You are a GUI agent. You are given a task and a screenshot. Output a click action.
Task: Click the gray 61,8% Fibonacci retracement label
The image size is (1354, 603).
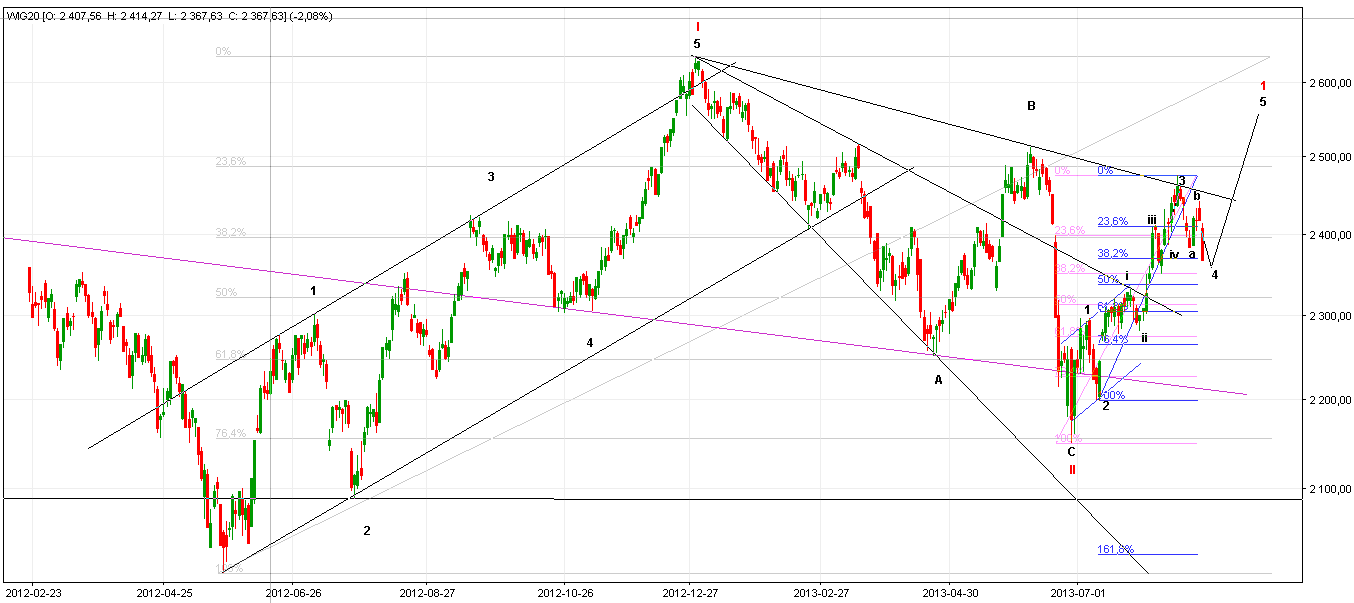[x=230, y=354]
